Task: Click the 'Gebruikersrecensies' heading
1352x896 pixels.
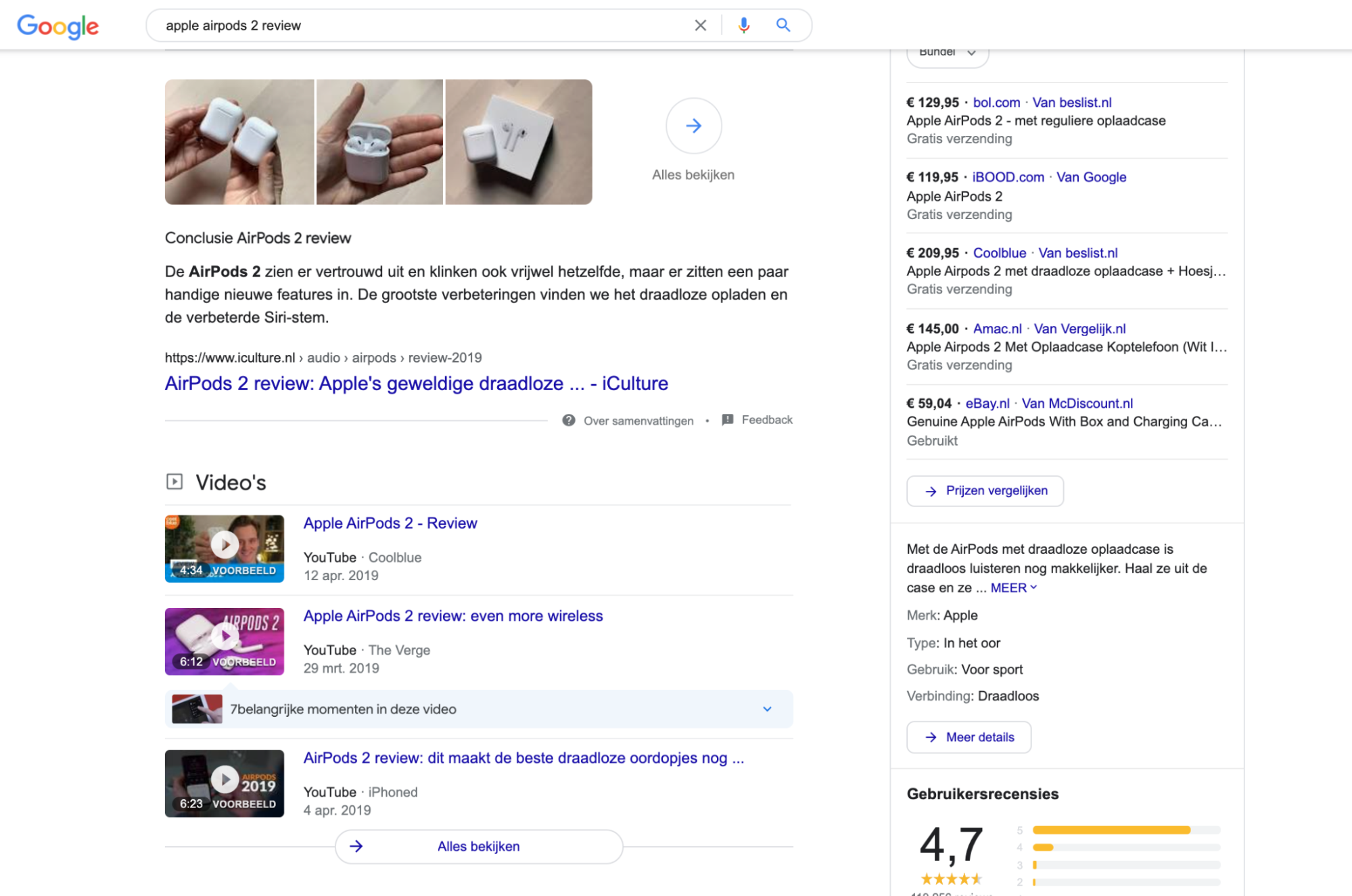Action: pyautogui.click(x=983, y=794)
